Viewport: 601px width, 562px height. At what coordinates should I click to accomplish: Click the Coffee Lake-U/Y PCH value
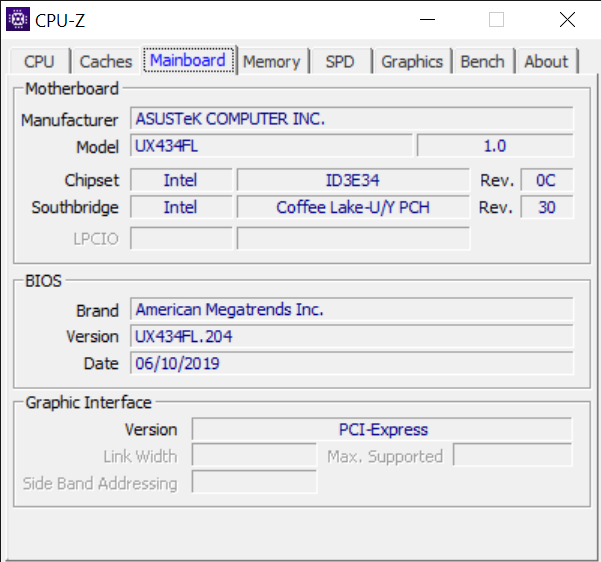coord(353,207)
